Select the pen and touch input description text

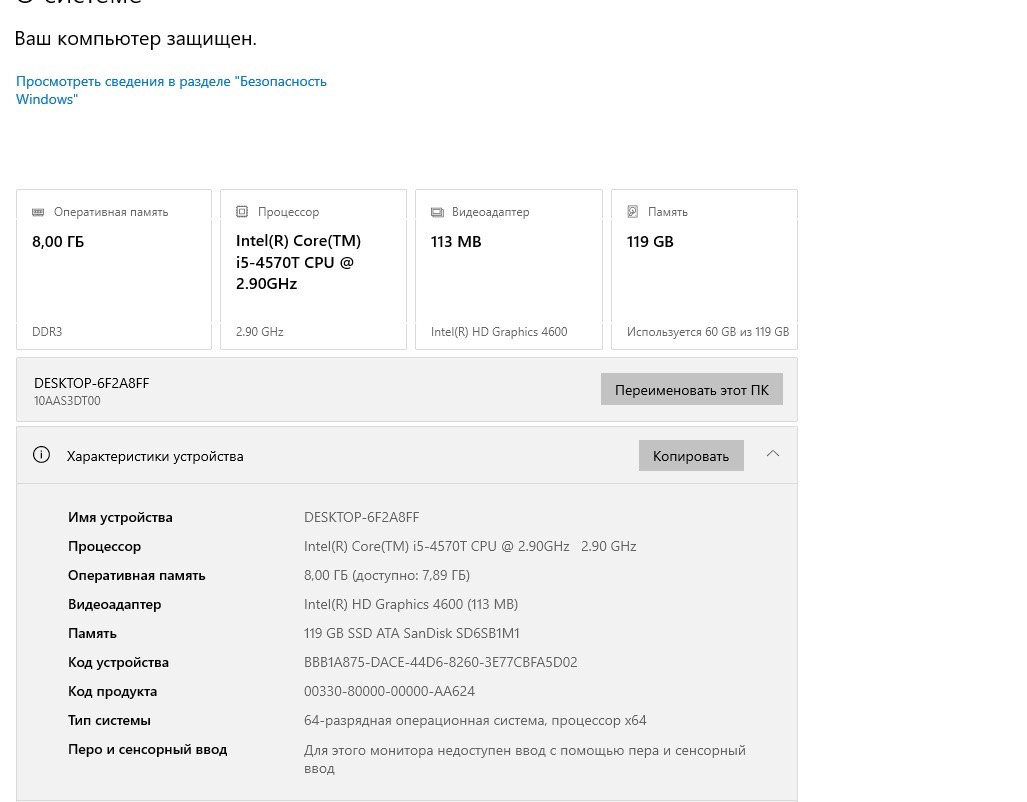(525, 759)
